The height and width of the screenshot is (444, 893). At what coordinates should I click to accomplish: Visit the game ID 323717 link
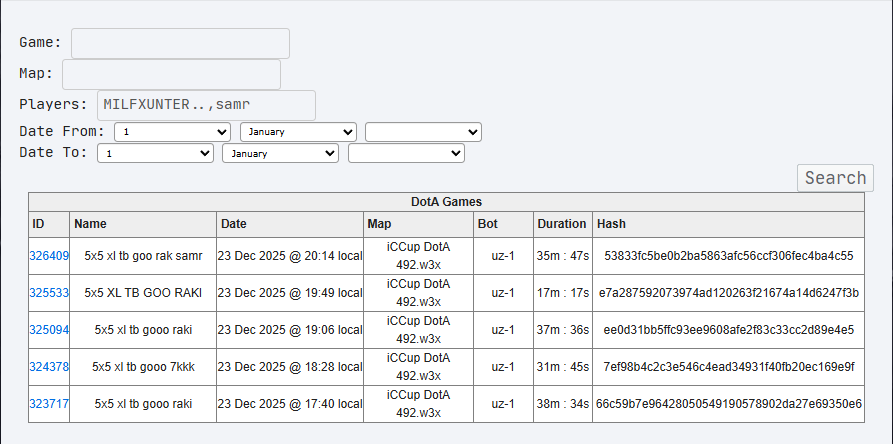49,404
